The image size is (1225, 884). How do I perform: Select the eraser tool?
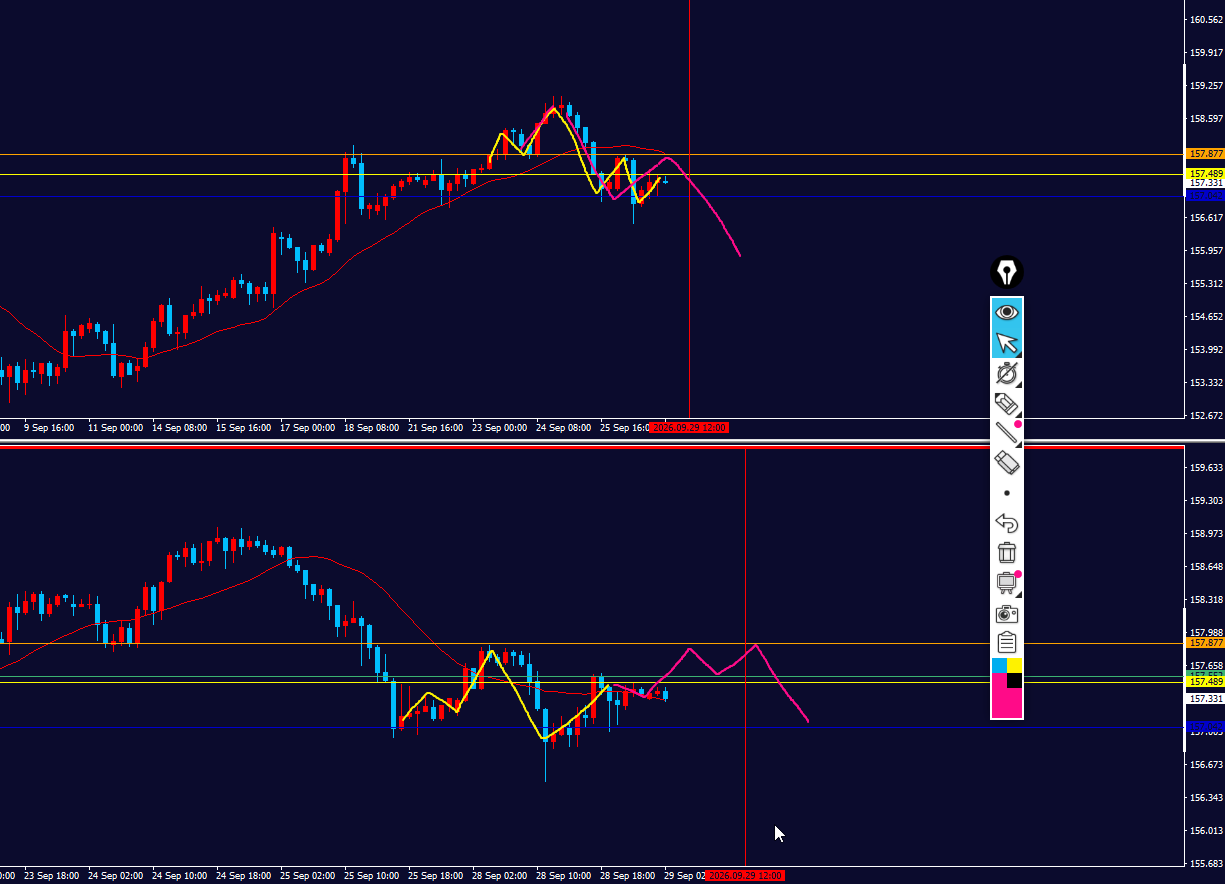[1007, 463]
